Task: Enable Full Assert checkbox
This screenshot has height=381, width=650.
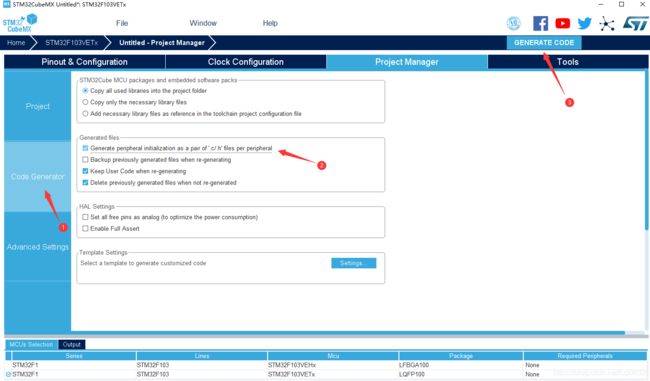Action: [x=85, y=228]
